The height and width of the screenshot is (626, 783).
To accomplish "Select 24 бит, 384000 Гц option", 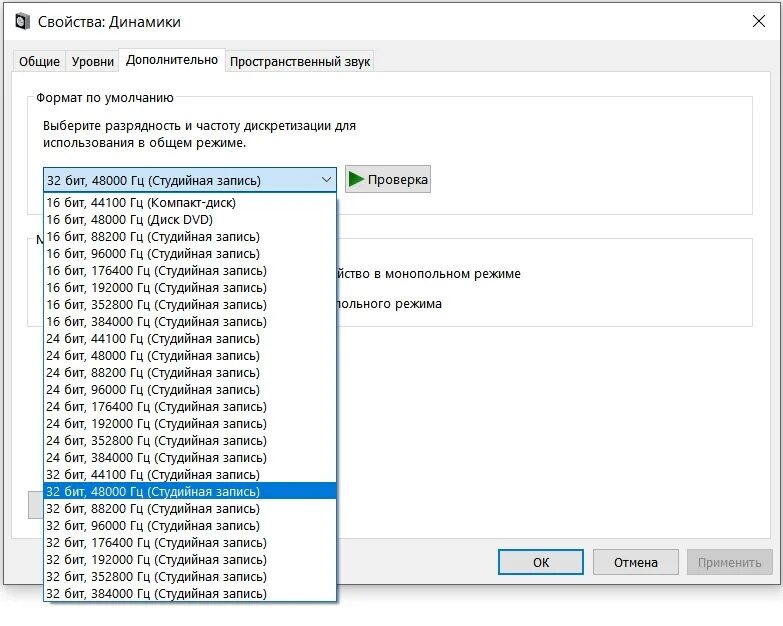I will pos(190,457).
